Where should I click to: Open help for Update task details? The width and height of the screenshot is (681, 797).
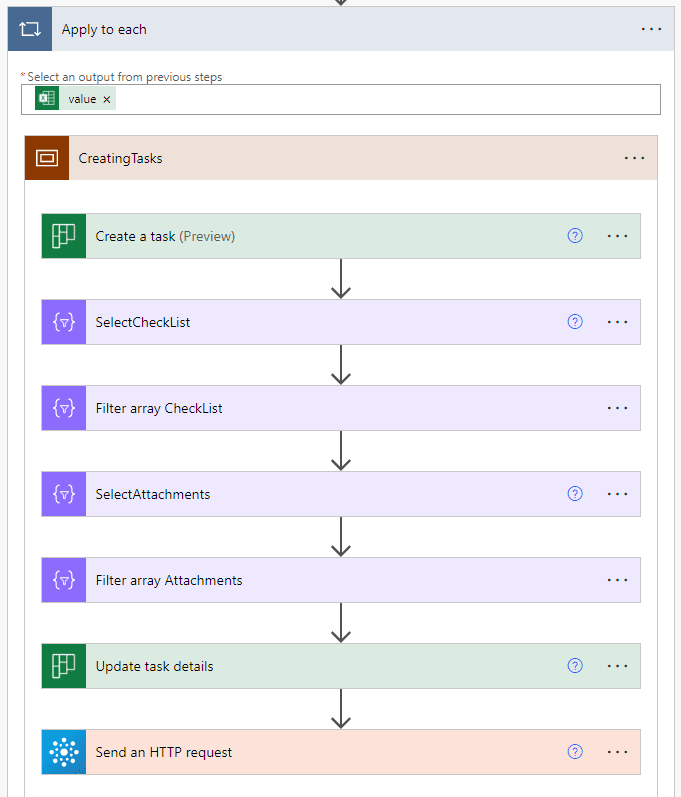[x=575, y=666]
